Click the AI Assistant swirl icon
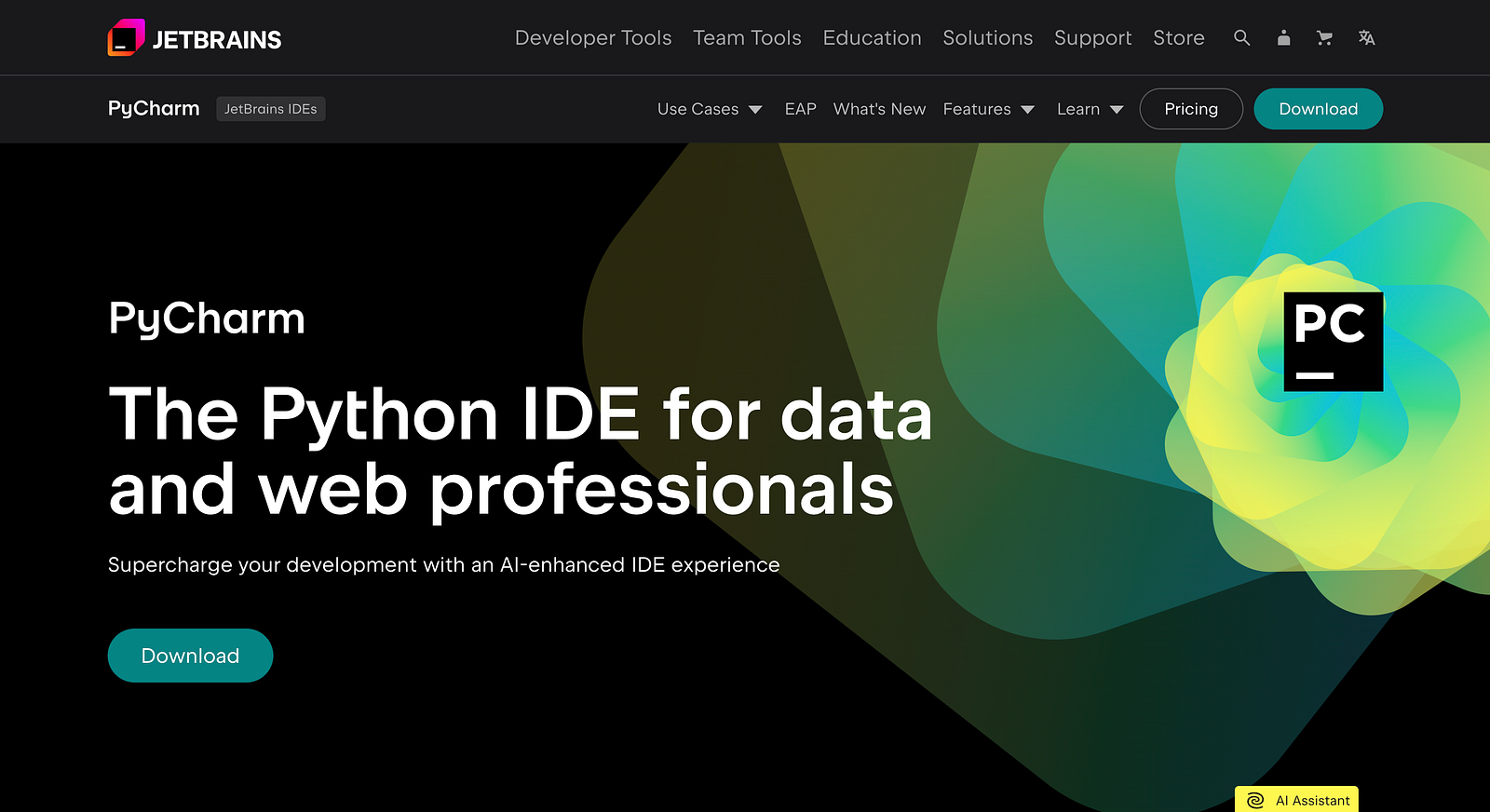Image resolution: width=1490 pixels, height=812 pixels. [1255, 801]
